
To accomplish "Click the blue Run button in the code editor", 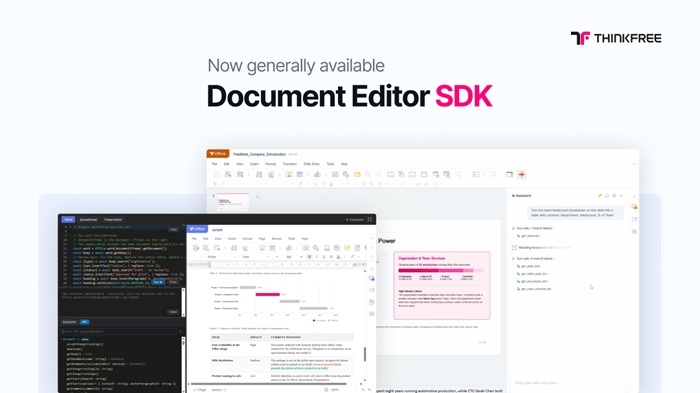I will (x=158, y=282).
